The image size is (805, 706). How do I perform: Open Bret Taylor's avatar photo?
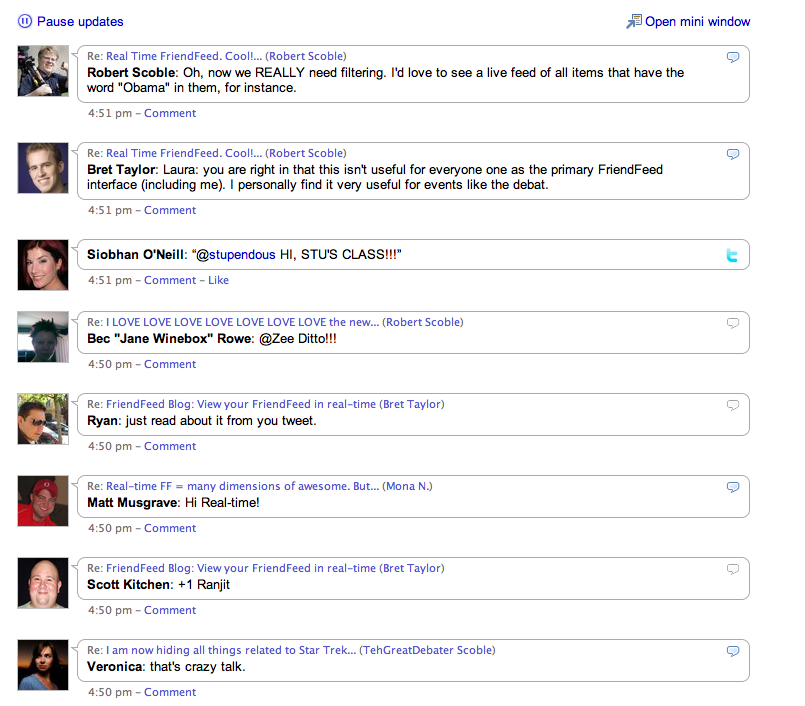point(43,168)
